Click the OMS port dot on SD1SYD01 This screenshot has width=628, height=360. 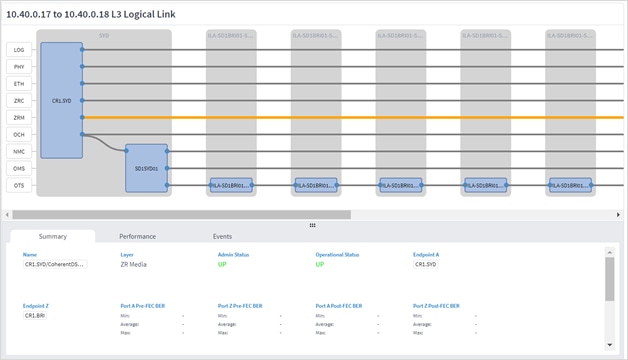point(167,168)
